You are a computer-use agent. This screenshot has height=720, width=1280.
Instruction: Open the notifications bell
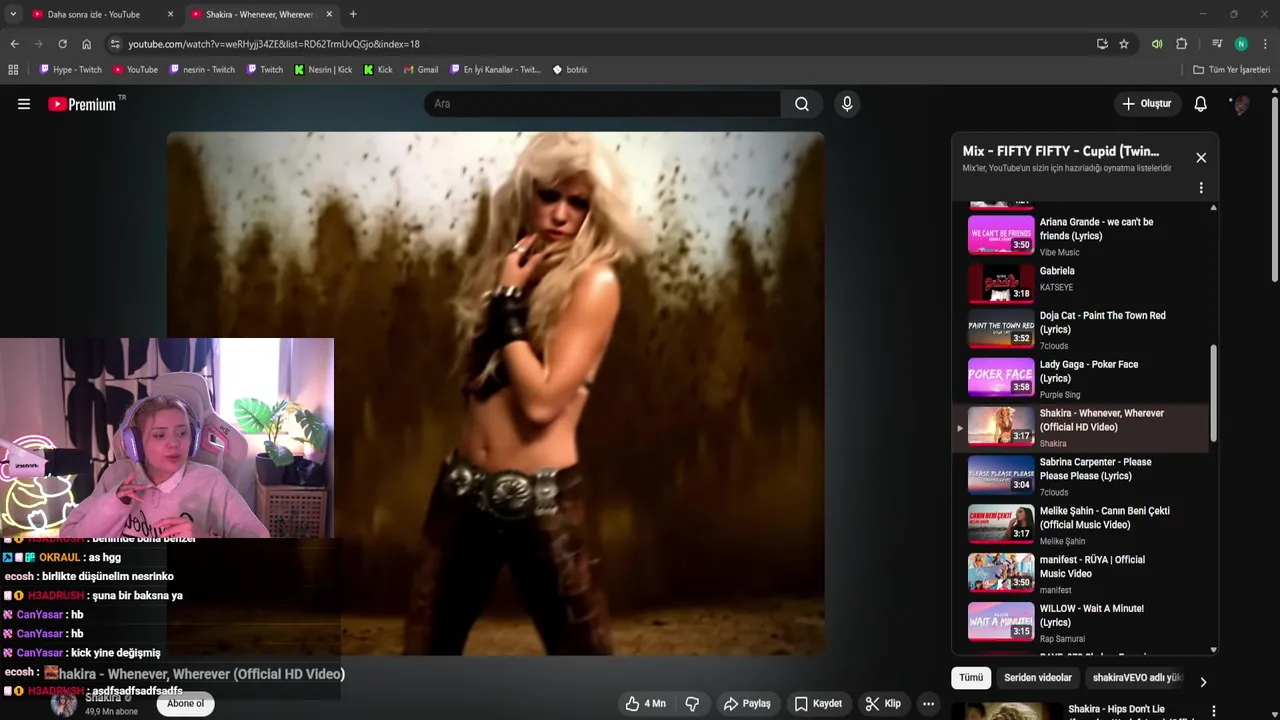(x=1200, y=104)
